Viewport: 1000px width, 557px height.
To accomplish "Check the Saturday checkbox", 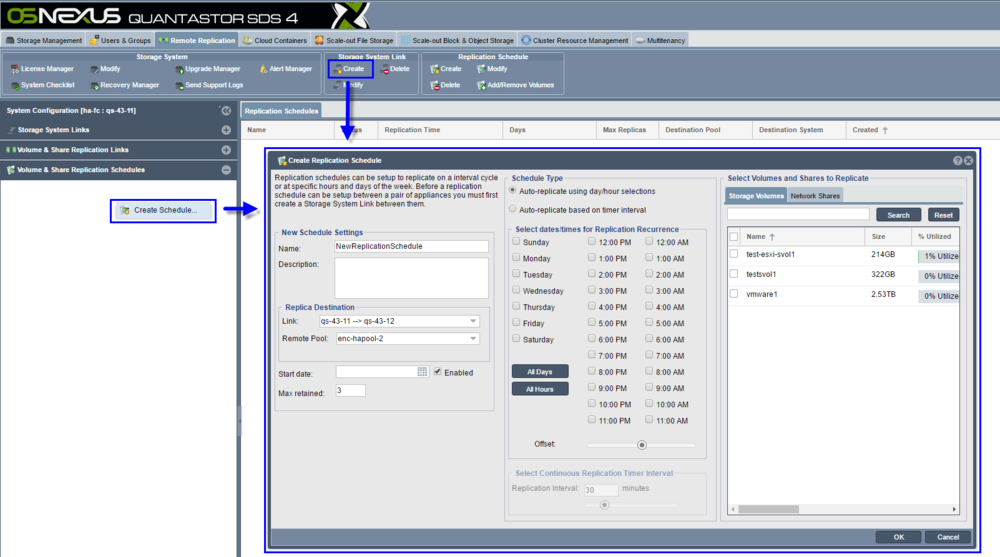I will [x=516, y=339].
